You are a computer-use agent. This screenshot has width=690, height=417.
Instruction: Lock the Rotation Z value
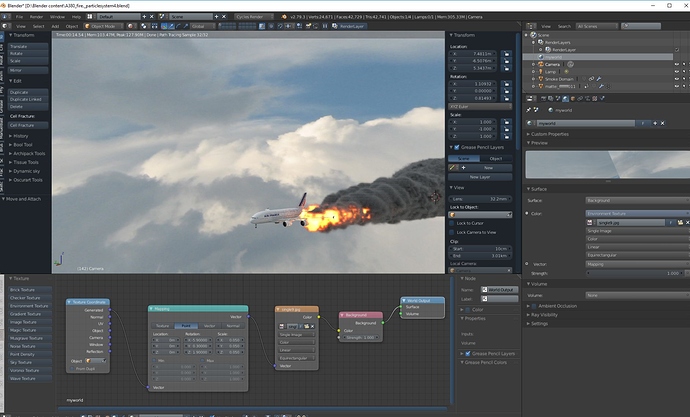[506, 98]
